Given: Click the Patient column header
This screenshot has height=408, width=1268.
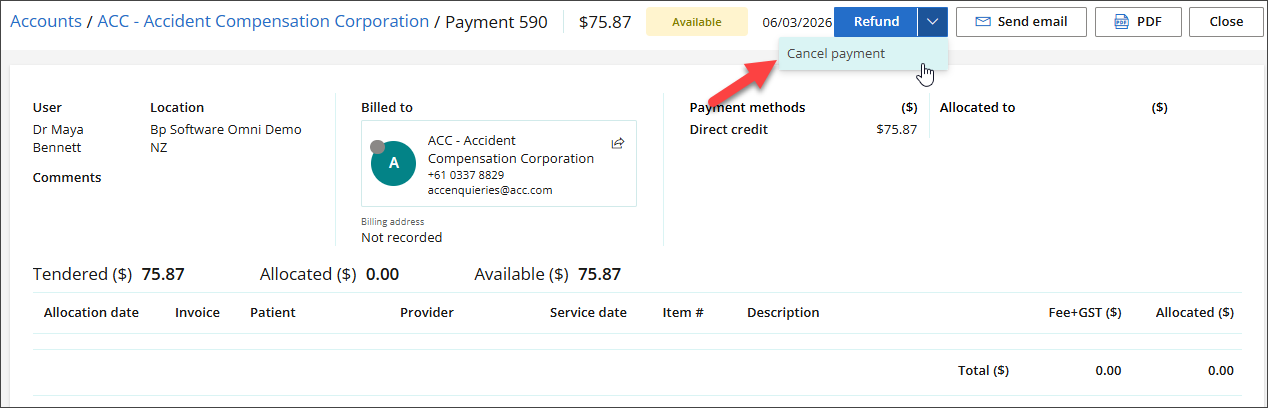Looking at the screenshot, I should 272,313.
